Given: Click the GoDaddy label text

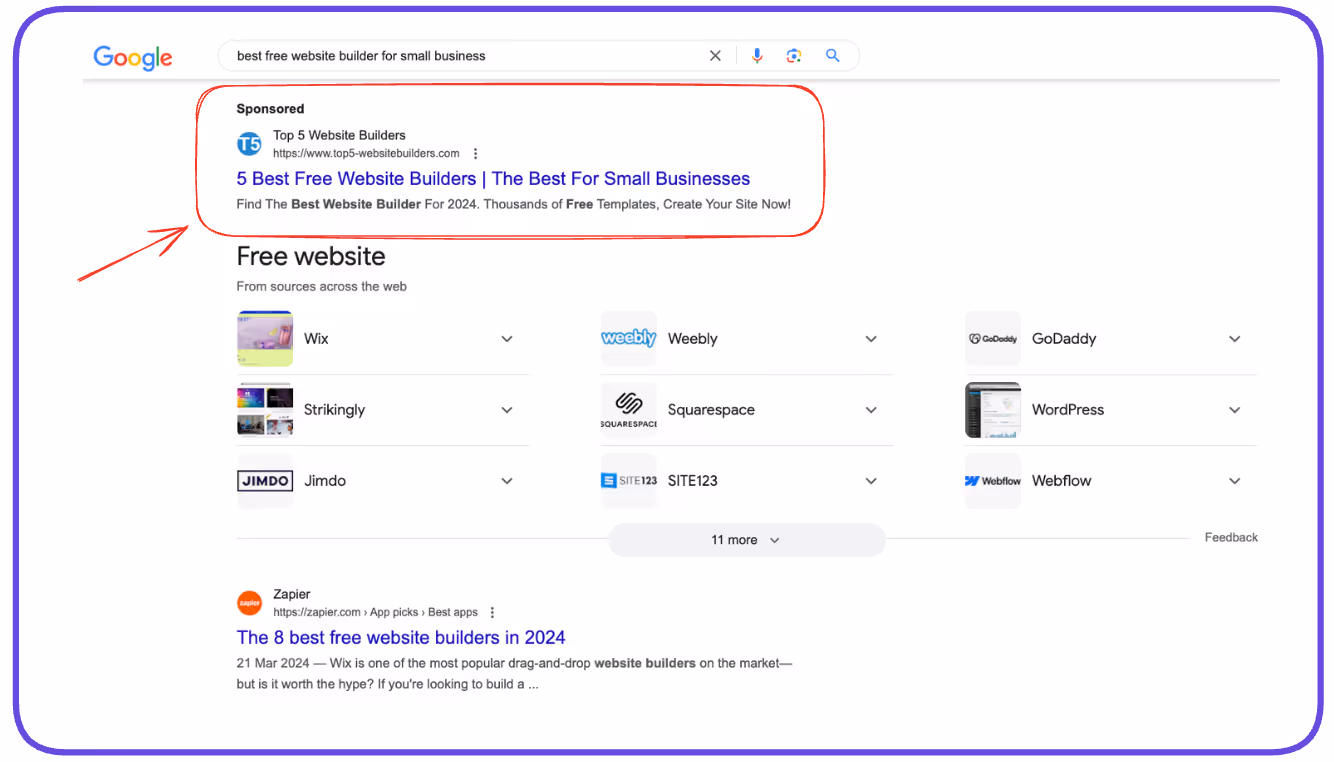Looking at the screenshot, I should click(1064, 339).
